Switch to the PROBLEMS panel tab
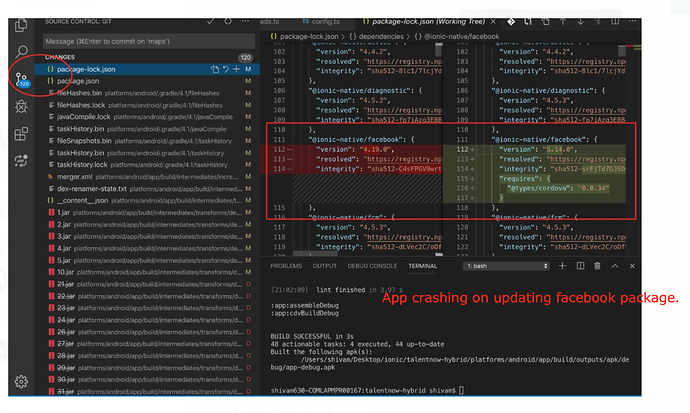The width and height of the screenshot is (690, 413). tap(286, 266)
